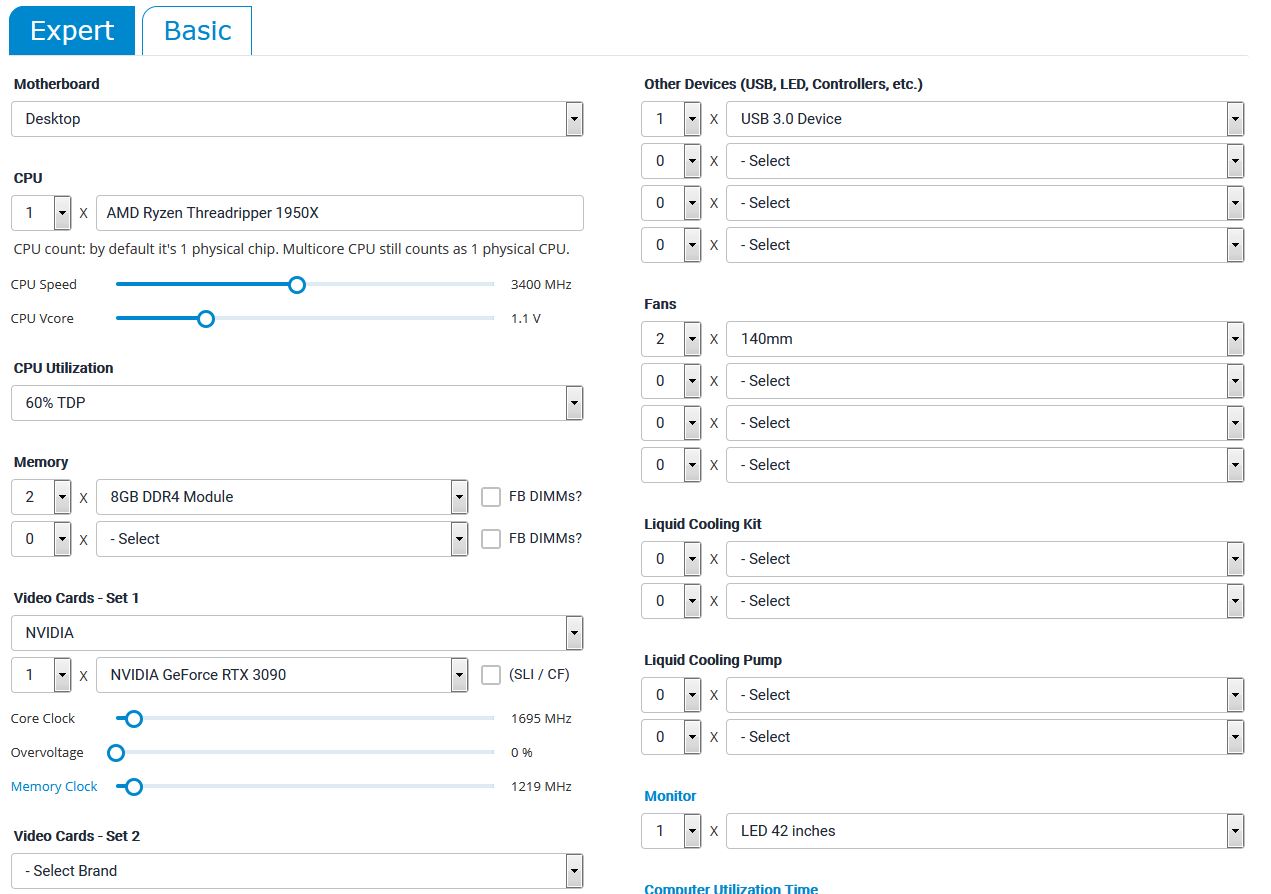Click the Monitor heading link
The image size is (1271, 894).
[670, 796]
